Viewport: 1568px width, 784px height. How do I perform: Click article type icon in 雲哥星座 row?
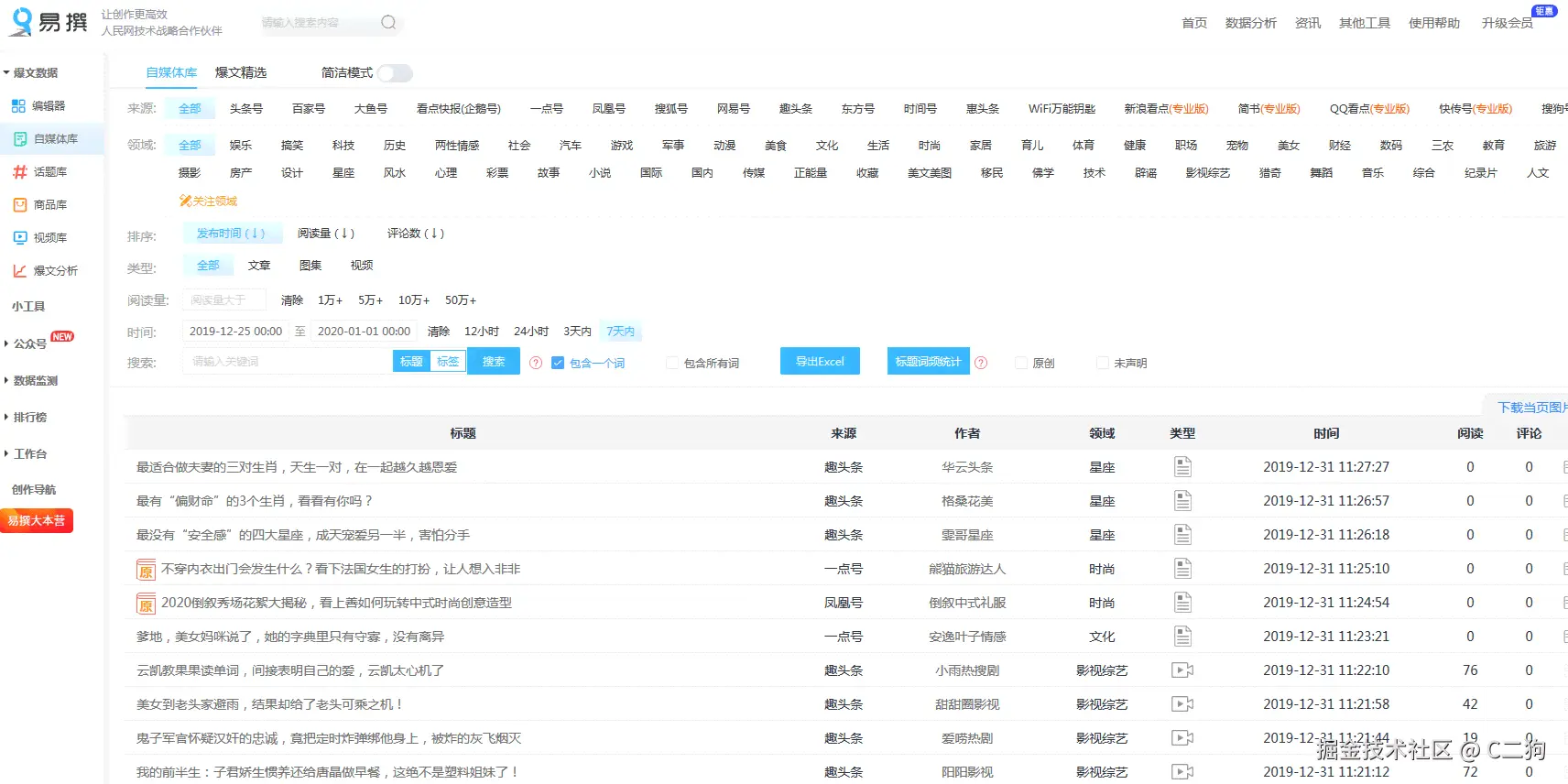(x=1182, y=535)
